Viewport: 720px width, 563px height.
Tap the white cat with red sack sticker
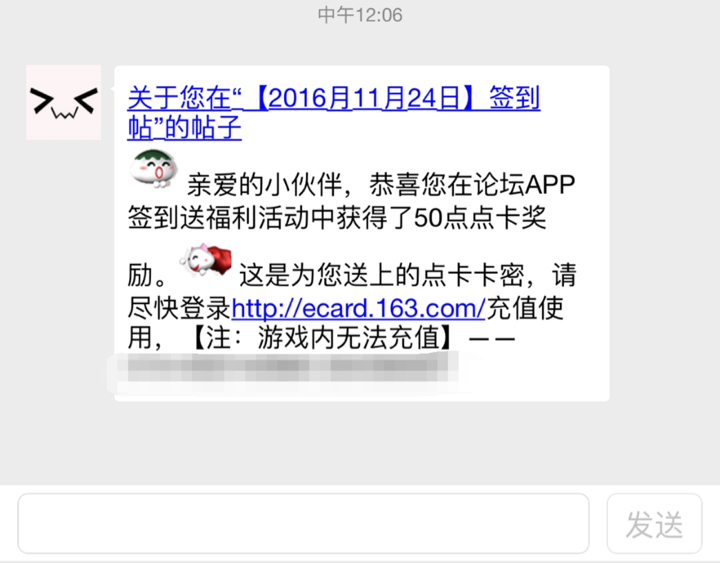(x=206, y=260)
